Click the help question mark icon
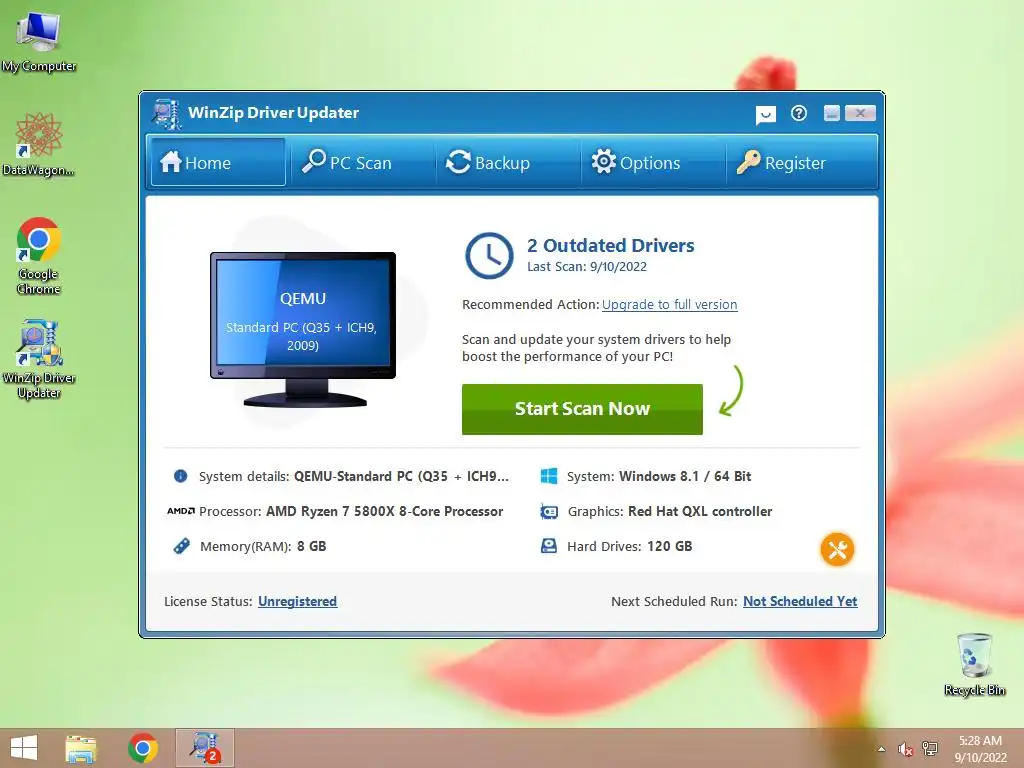 pos(799,114)
